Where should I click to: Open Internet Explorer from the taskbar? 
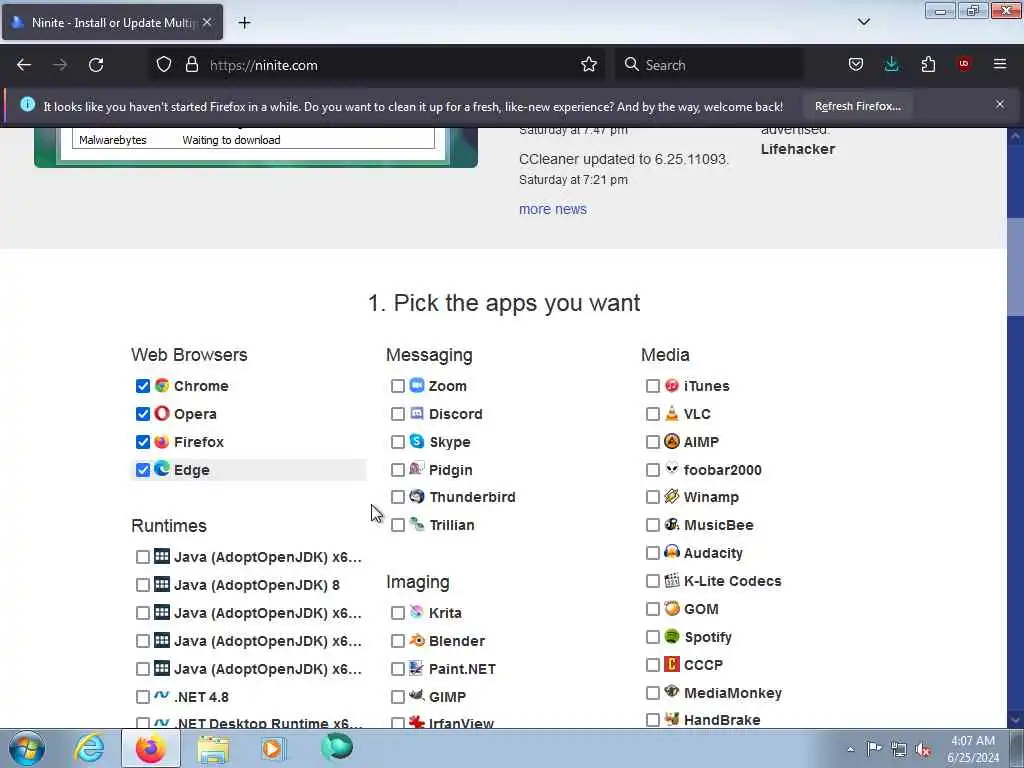click(x=88, y=748)
